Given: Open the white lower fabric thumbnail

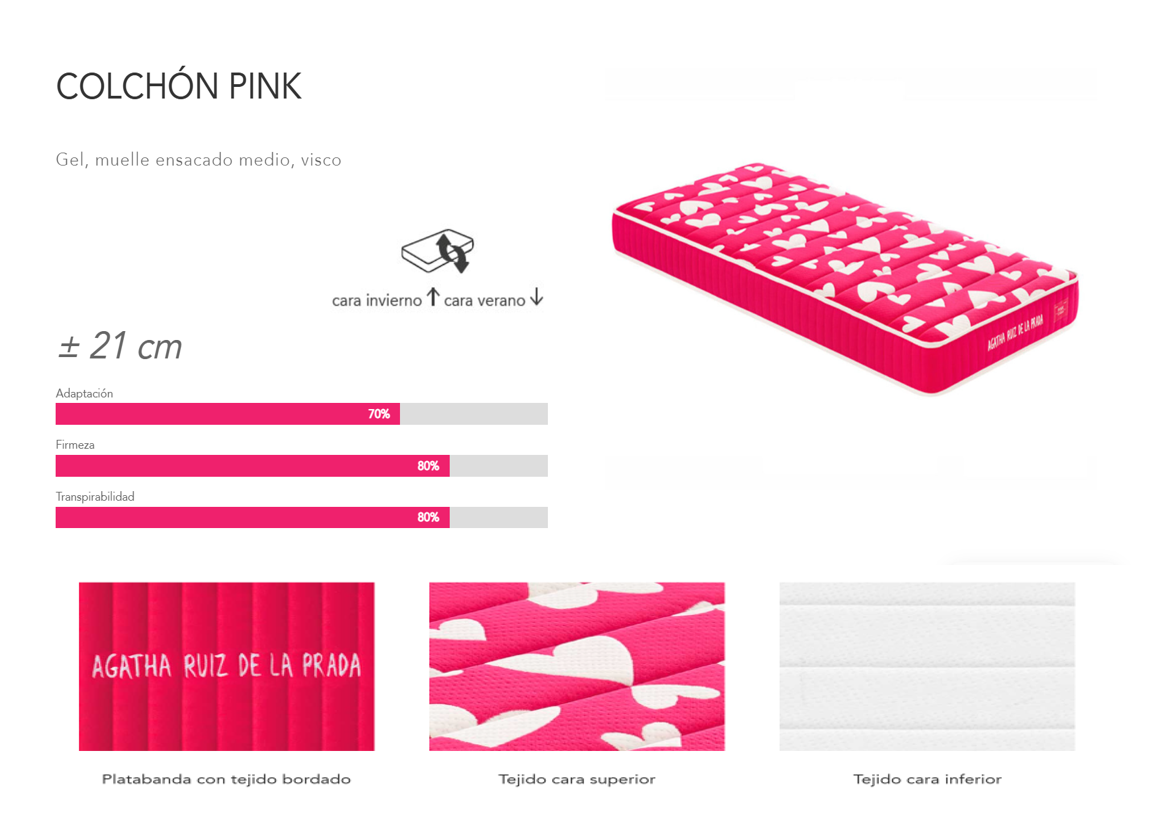Looking at the screenshot, I should click(x=927, y=666).
